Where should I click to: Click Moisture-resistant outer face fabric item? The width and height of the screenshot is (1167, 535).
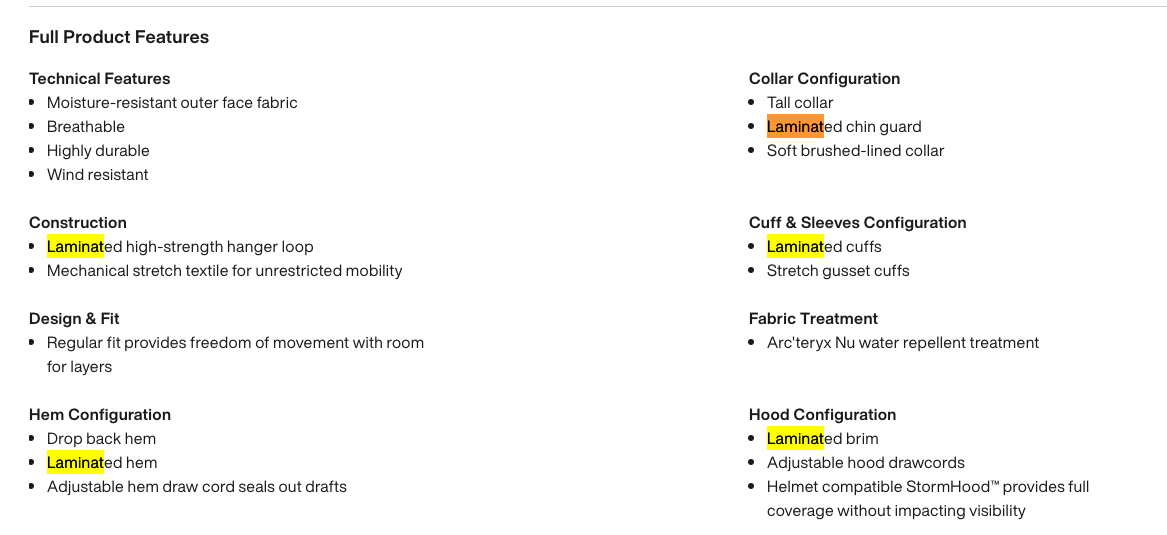pyautogui.click(x=172, y=103)
